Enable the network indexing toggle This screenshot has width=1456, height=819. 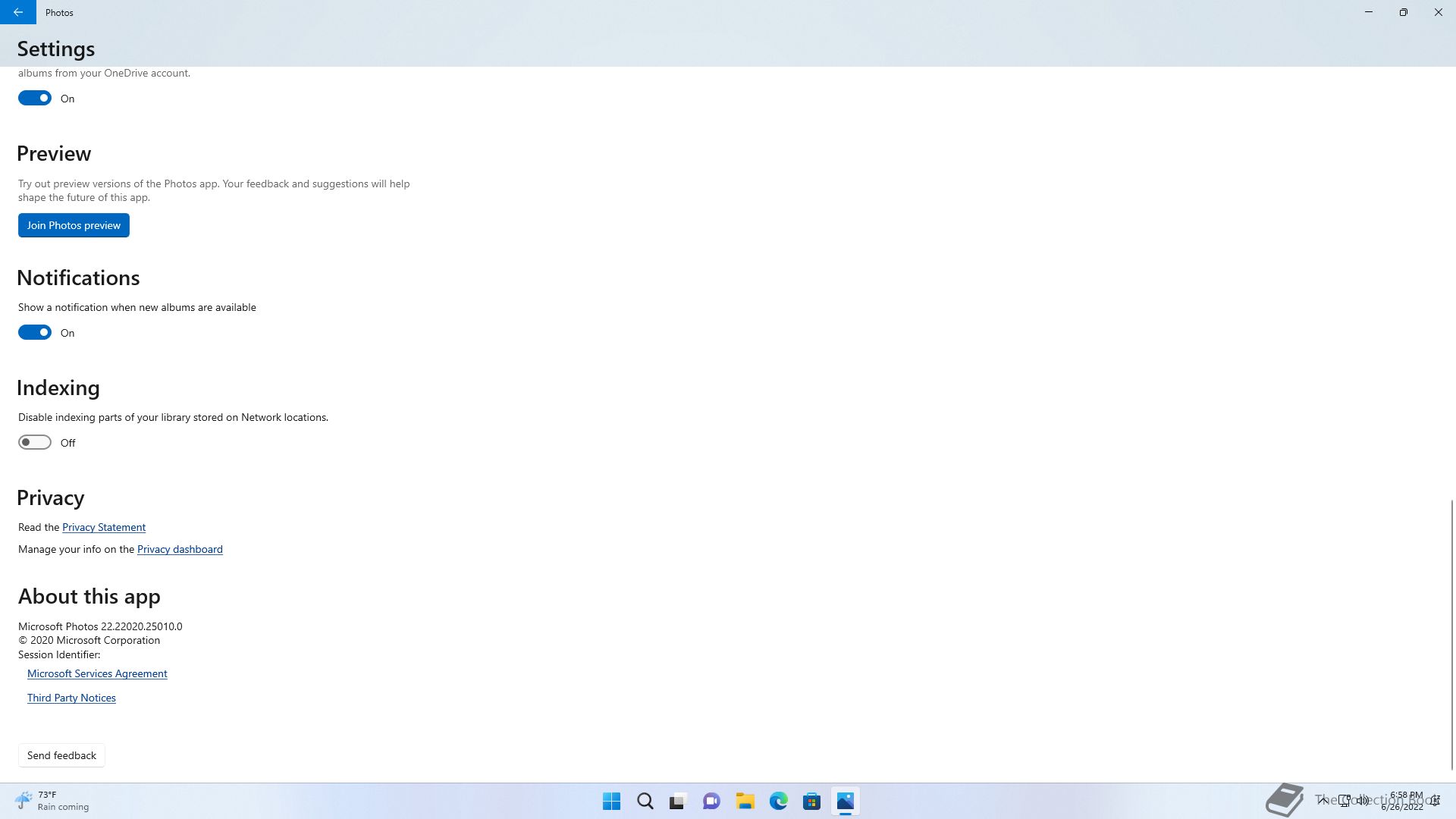[35, 442]
